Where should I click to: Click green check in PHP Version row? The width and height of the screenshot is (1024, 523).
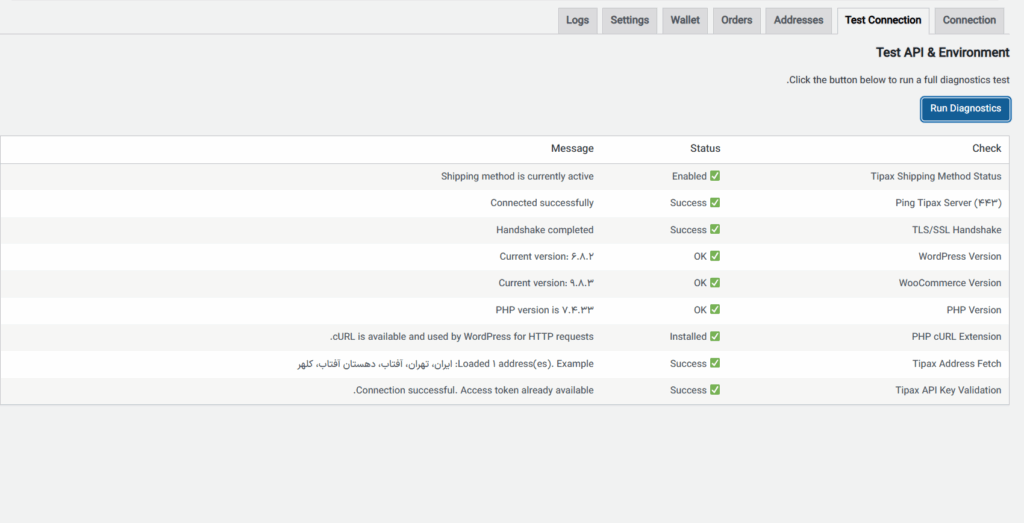[x=715, y=309]
